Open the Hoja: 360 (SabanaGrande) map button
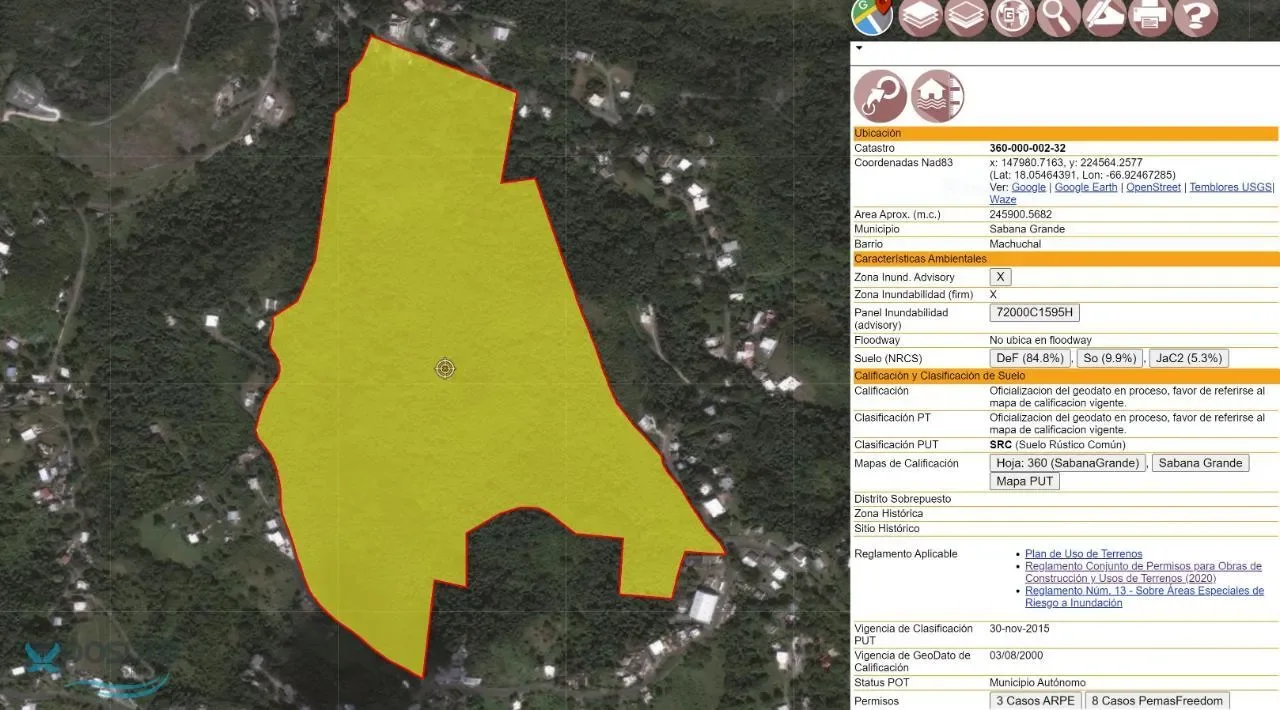The height and width of the screenshot is (710, 1280). tap(1068, 463)
